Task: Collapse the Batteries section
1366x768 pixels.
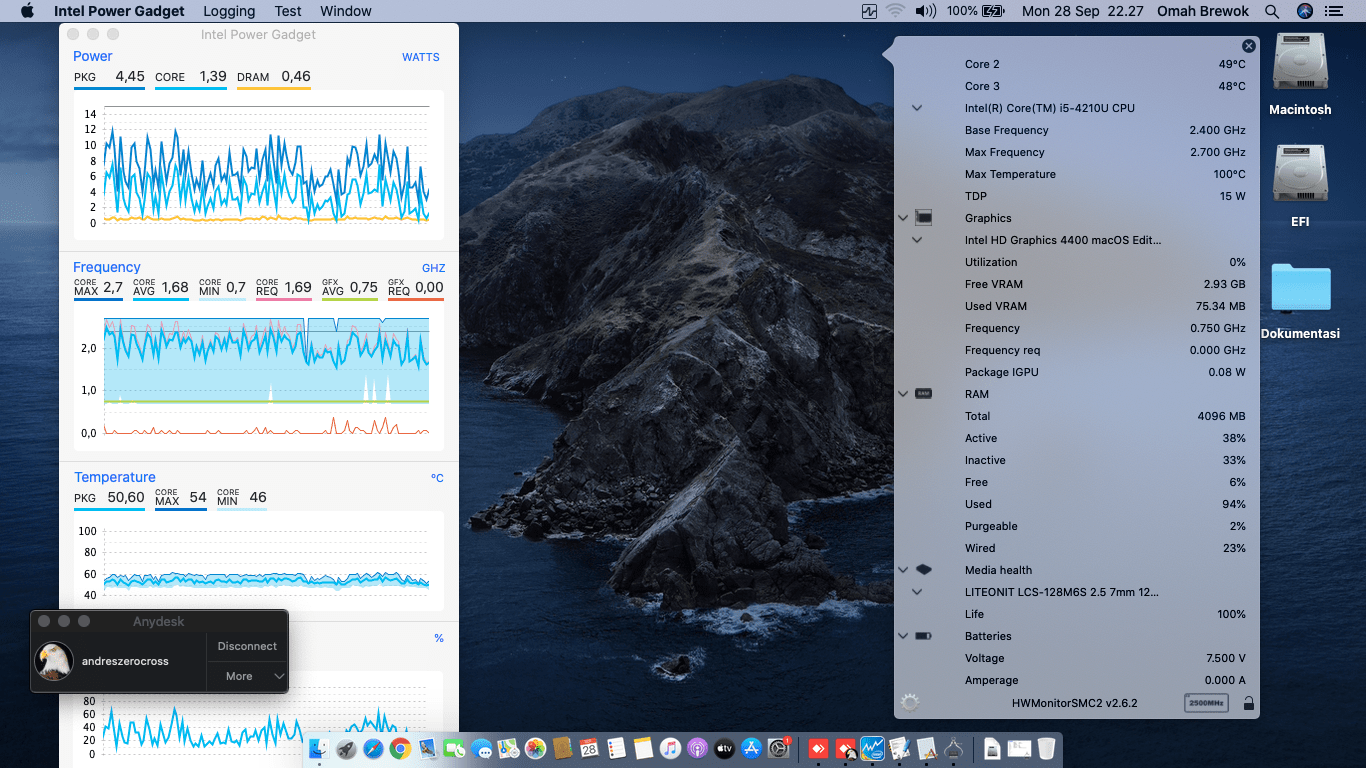Action: (903, 636)
